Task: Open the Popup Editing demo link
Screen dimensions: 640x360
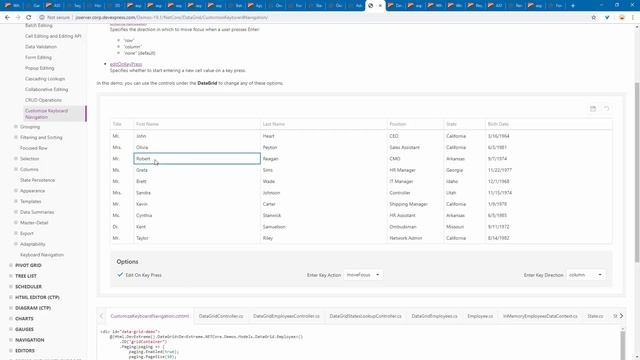Action: pos(40,68)
